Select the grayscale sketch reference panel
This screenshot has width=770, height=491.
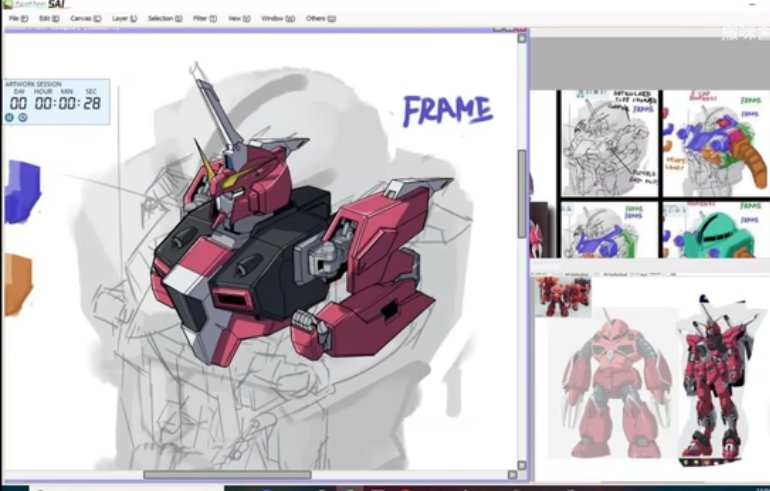tap(609, 143)
